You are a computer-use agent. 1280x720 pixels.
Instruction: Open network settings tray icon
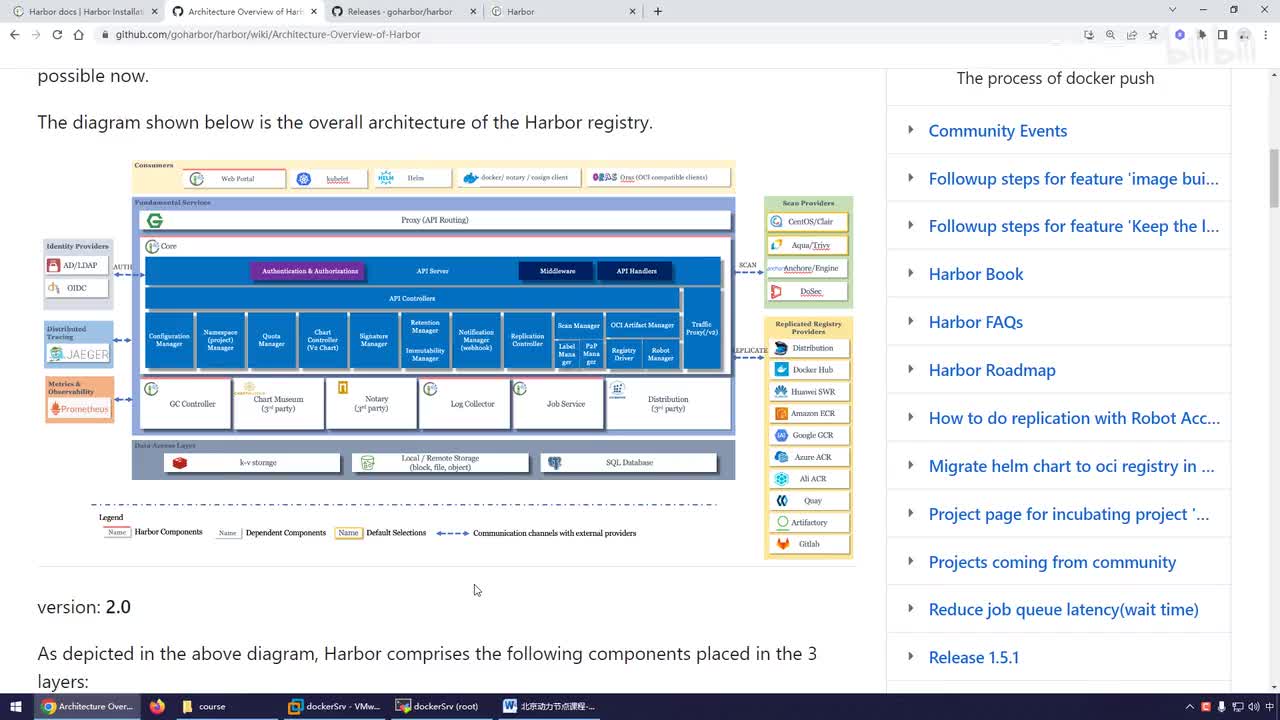point(1236,706)
